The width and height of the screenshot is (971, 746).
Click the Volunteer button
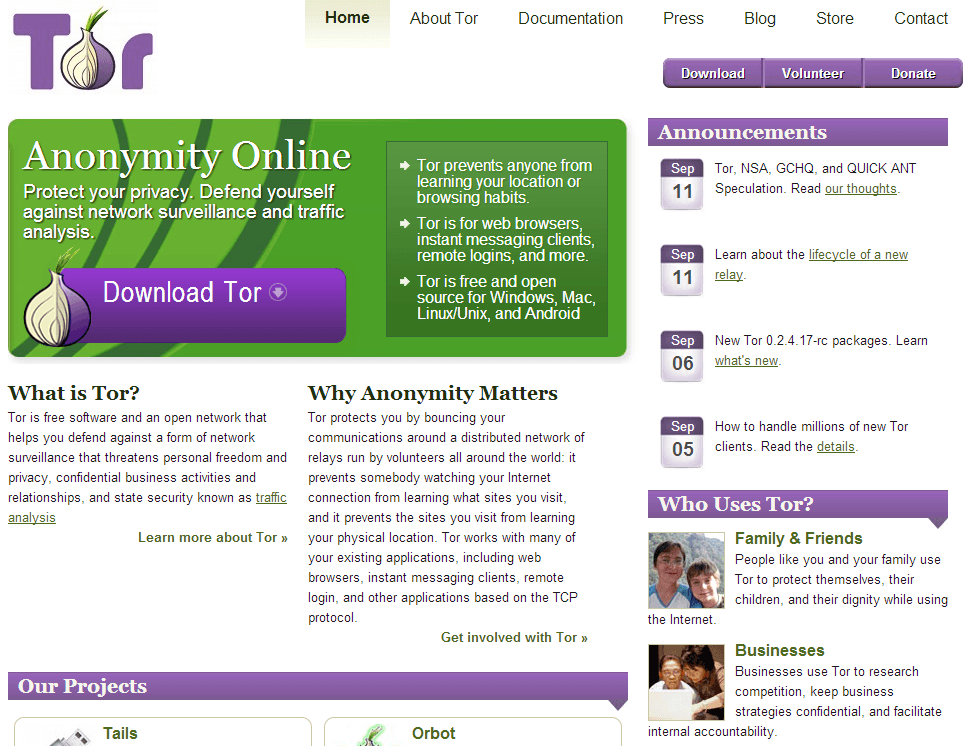[x=813, y=74]
